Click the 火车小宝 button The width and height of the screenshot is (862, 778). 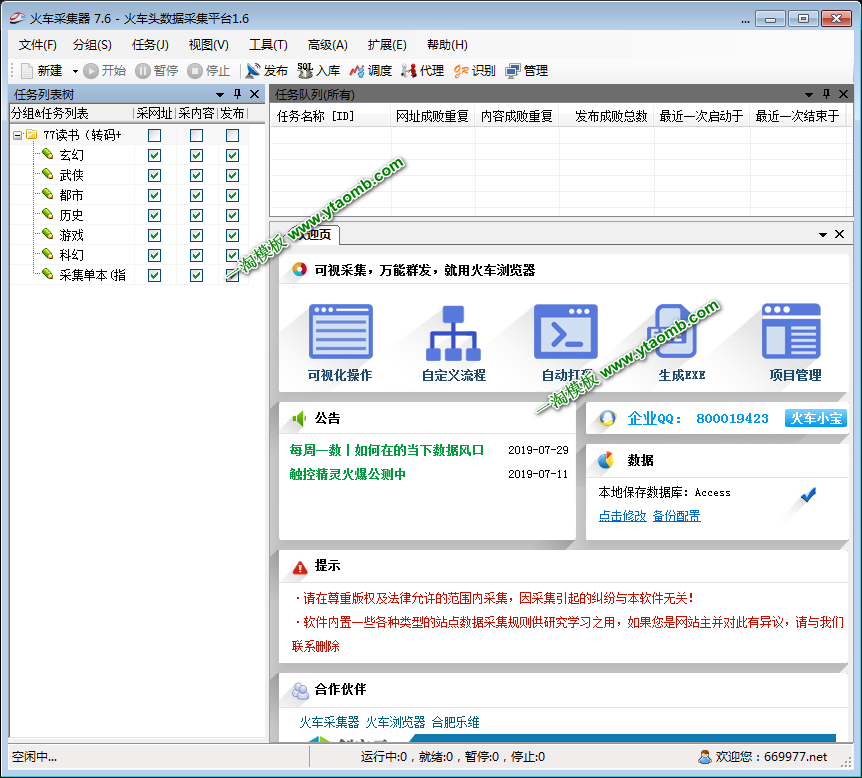pos(816,418)
